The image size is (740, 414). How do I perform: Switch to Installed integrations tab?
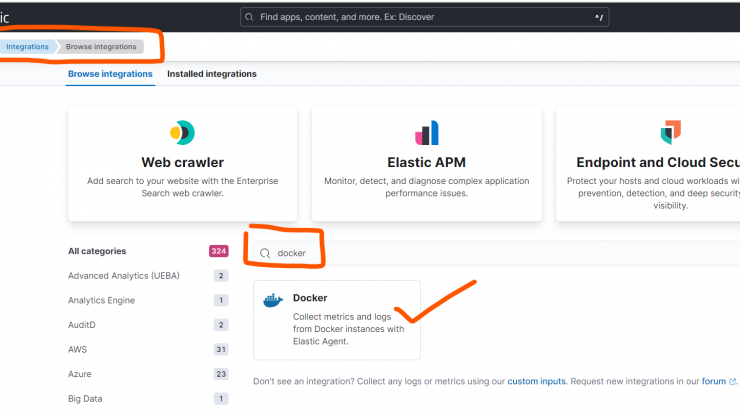(211, 74)
